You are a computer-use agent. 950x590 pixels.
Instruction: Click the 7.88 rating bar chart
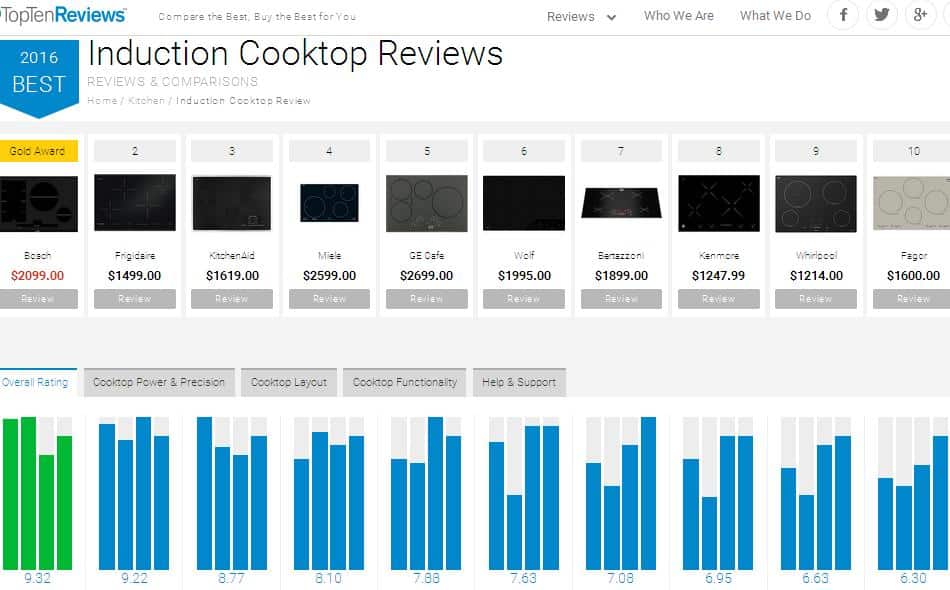click(426, 493)
